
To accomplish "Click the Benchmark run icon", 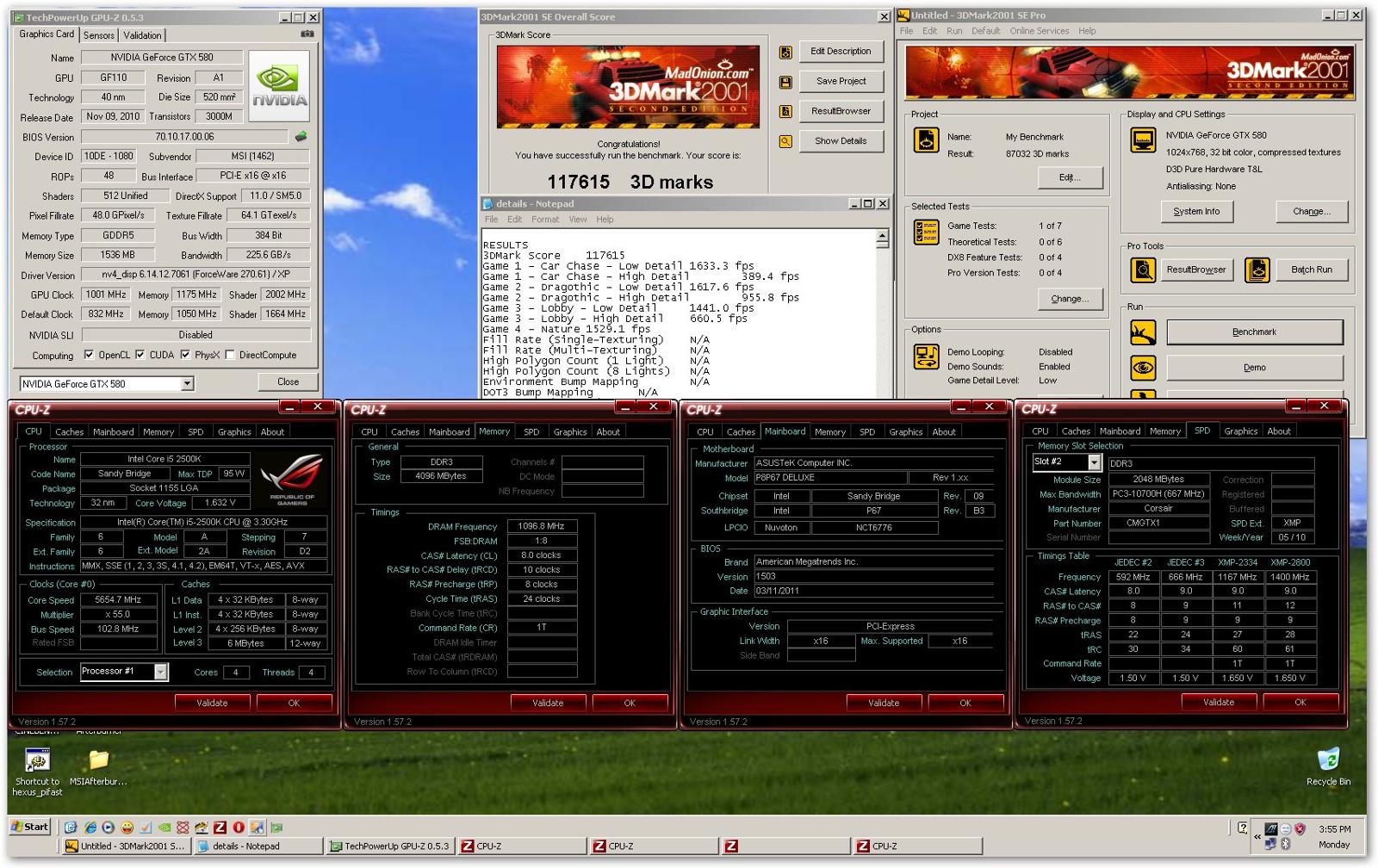I will 1143,332.
